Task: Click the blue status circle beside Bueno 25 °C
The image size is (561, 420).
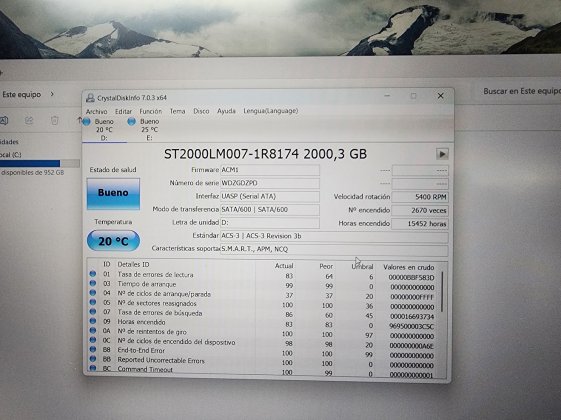Action: [131, 122]
